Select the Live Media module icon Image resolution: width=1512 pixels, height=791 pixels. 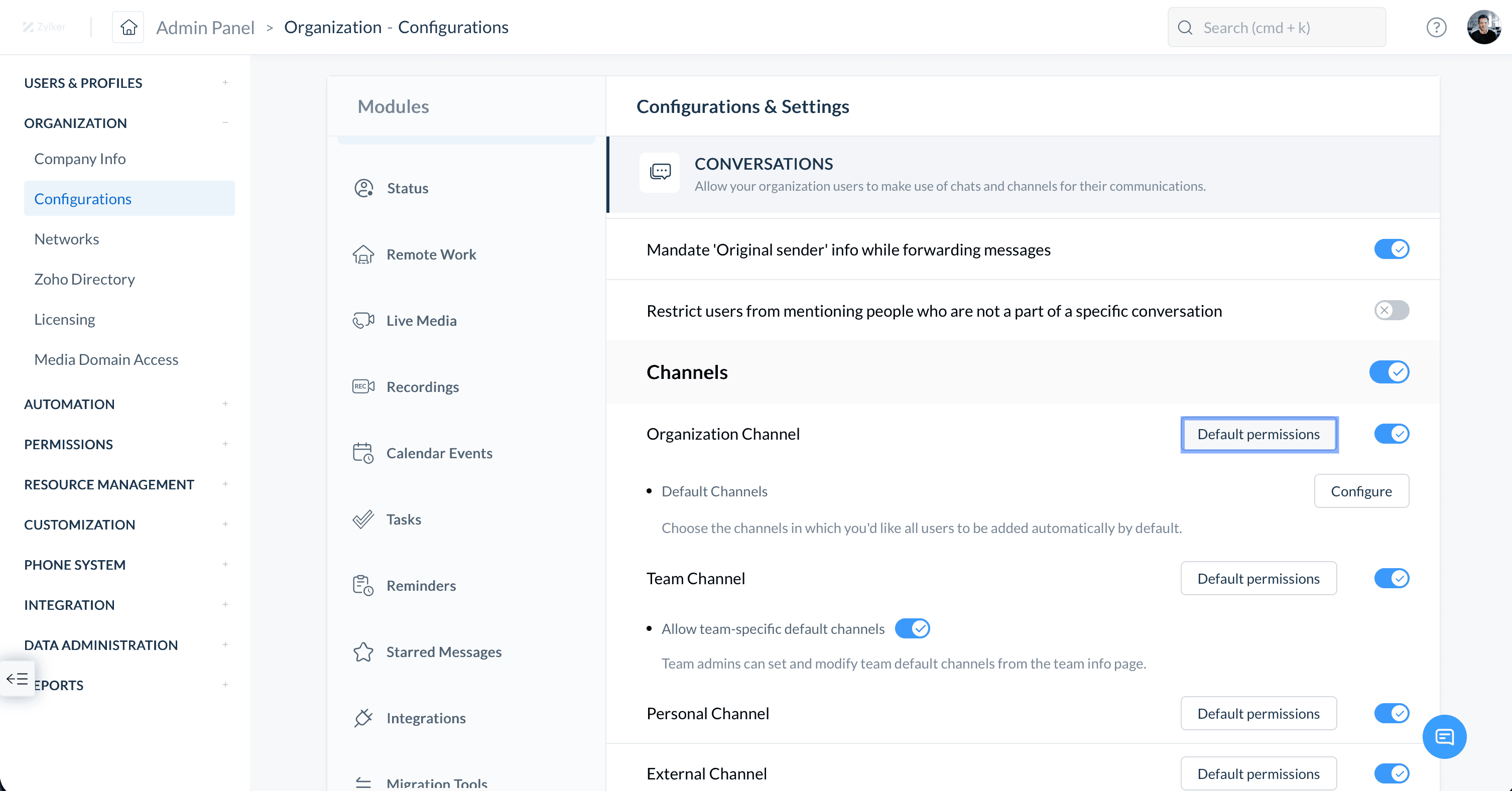tap(363, 320)
